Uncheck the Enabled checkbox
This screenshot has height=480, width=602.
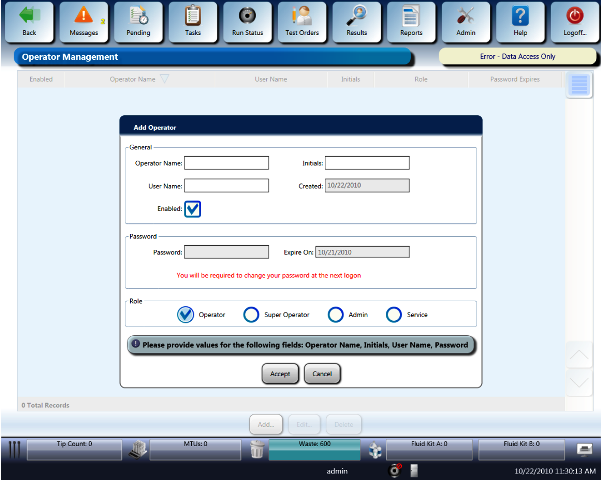click(193, 209)
